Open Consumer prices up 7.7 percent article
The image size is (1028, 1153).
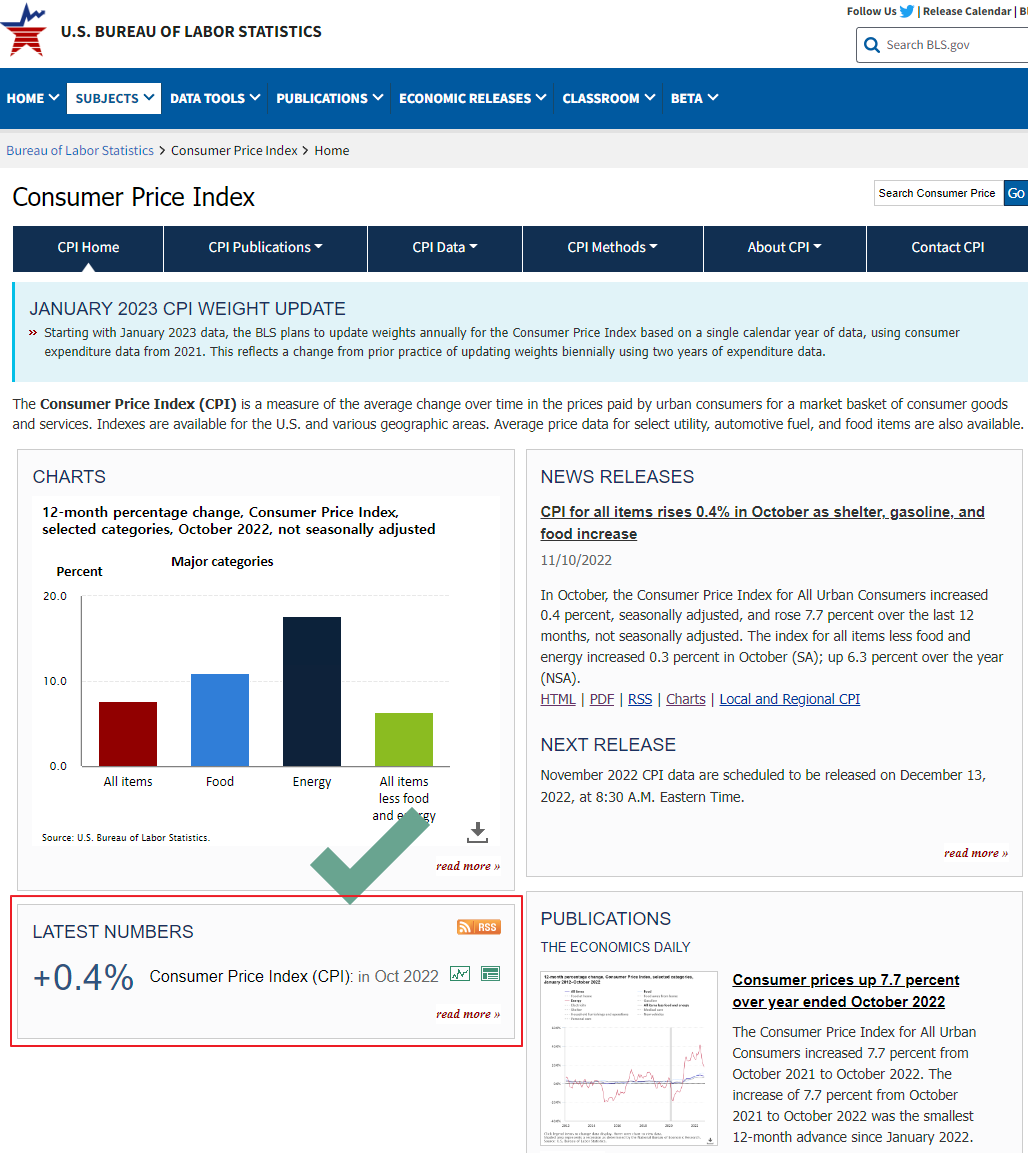click(846, 990)
